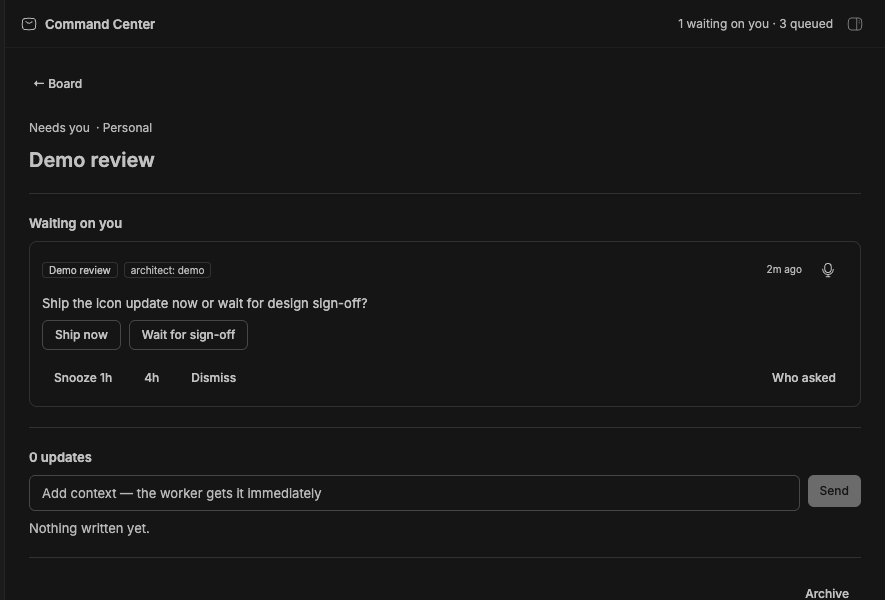885x600 pixels.
Task: Choose the Ship now option
Action: [81, 335]
